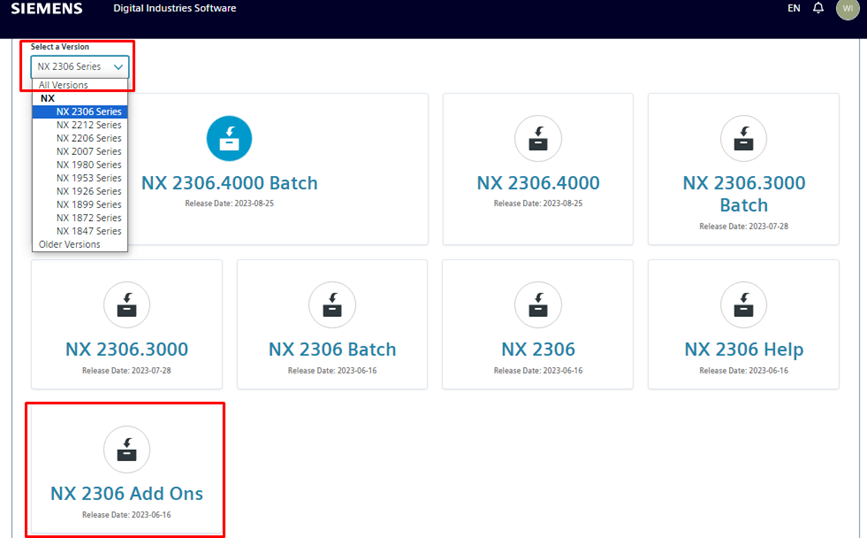
Task: Open the NX 2306.3000 Batch title link
Action: (x=744, y=194)
